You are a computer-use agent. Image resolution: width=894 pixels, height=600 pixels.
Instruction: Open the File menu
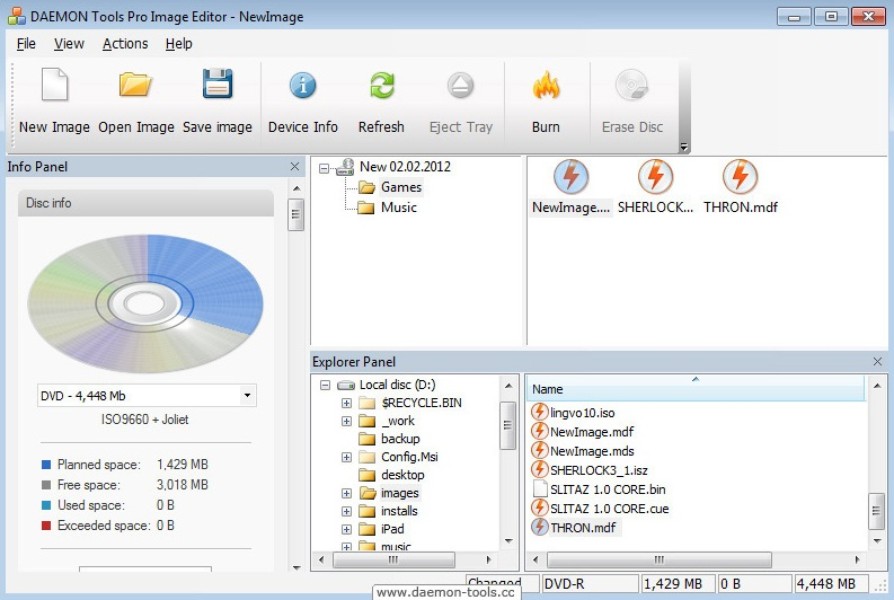26,44
